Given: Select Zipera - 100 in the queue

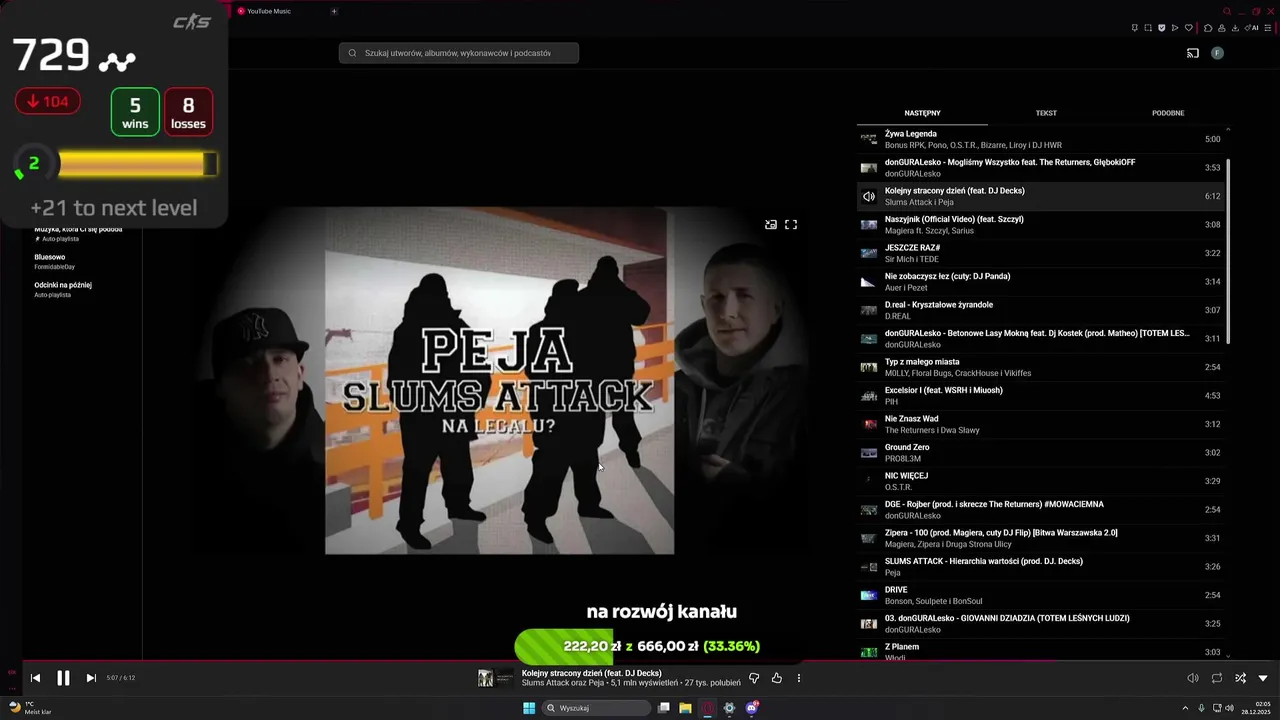Looking at the screenshot, I should pyautogui.click(x=1040, y=538).
